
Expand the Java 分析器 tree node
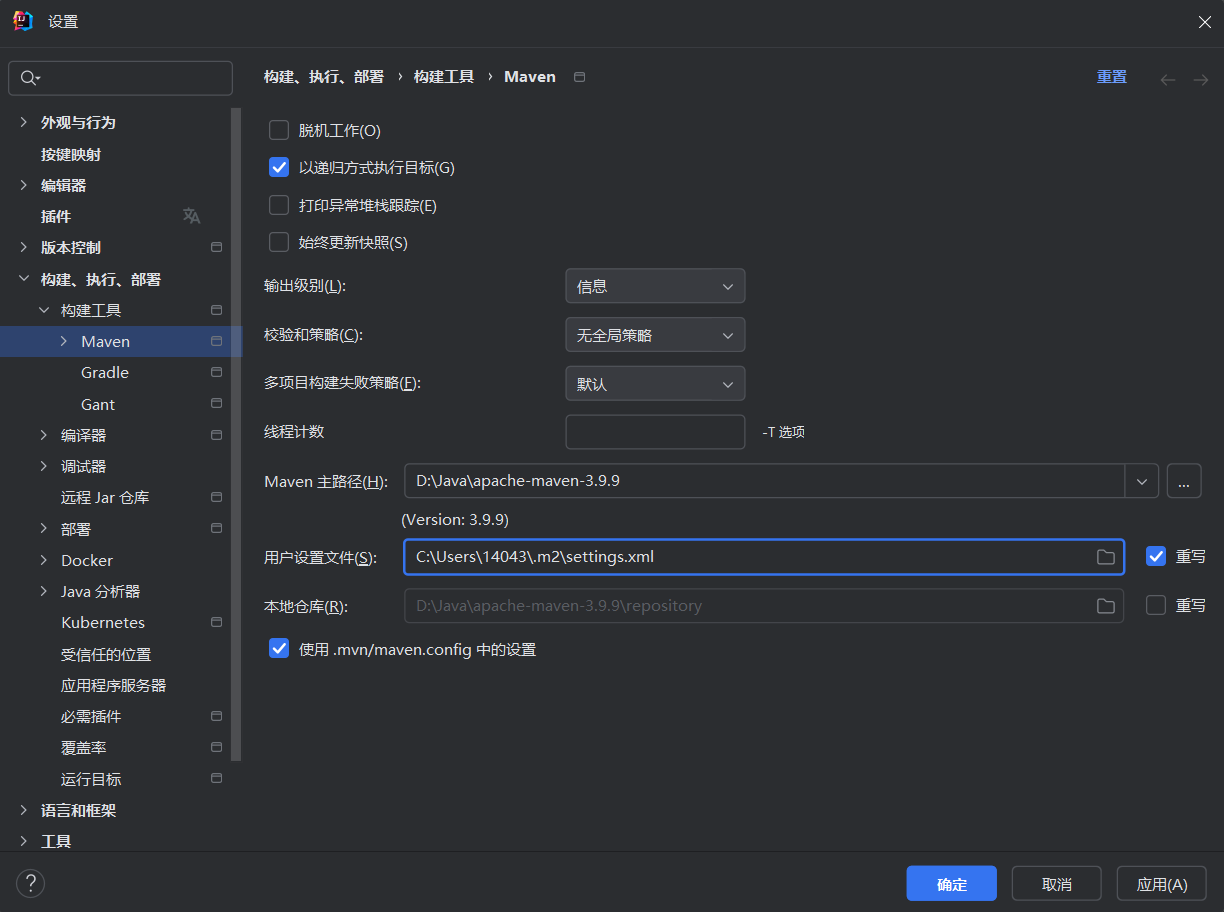point(44,591)
